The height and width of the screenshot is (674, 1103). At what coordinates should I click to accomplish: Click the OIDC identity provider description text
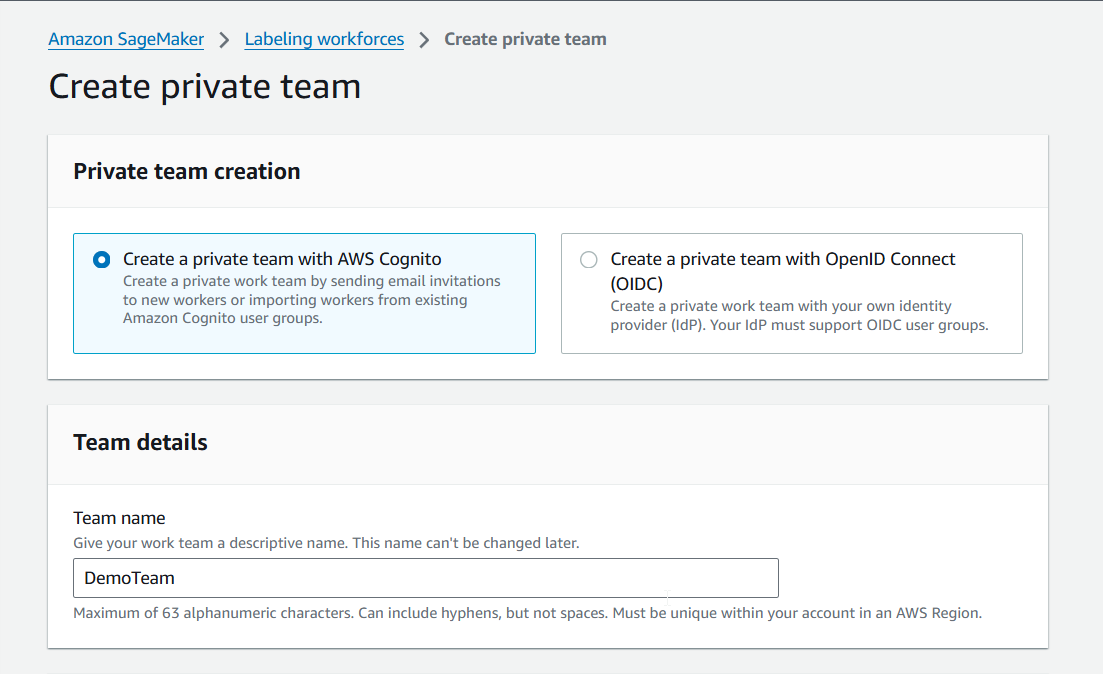pyautogui.click(x=799, y=316)
